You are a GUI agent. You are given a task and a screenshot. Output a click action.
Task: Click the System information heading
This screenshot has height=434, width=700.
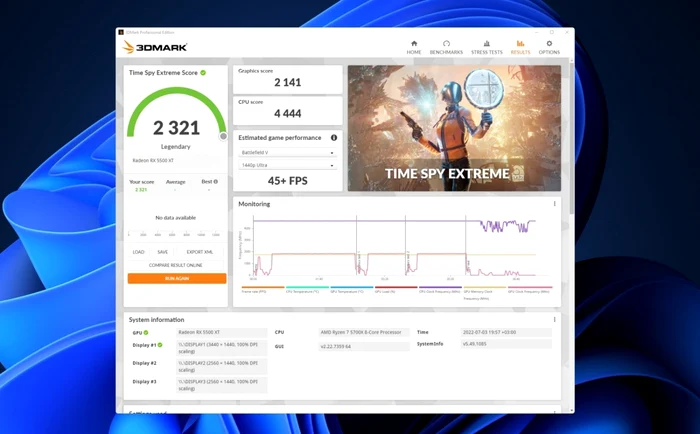coord(156,320)
